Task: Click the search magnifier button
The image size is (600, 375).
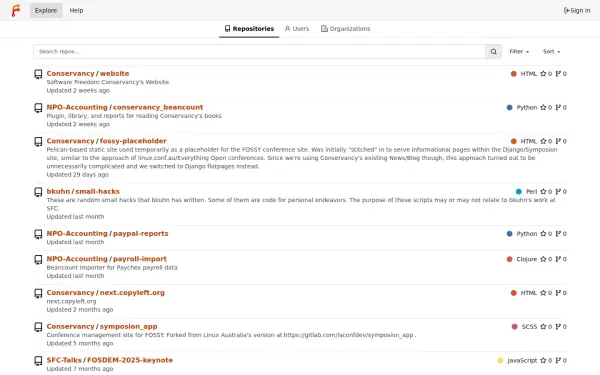Action: click(493, 52)
